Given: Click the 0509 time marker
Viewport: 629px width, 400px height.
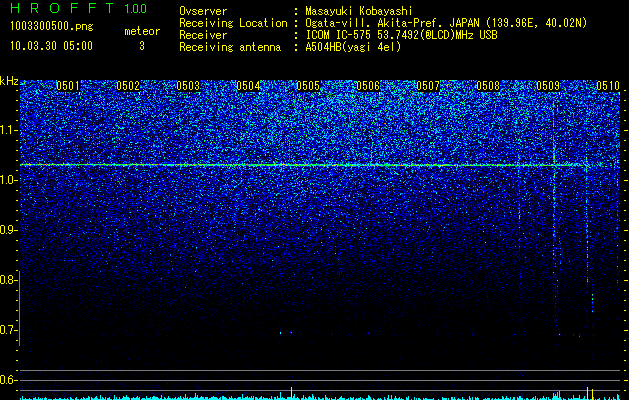Looking at the screenshot, I should tap(548, 86).
